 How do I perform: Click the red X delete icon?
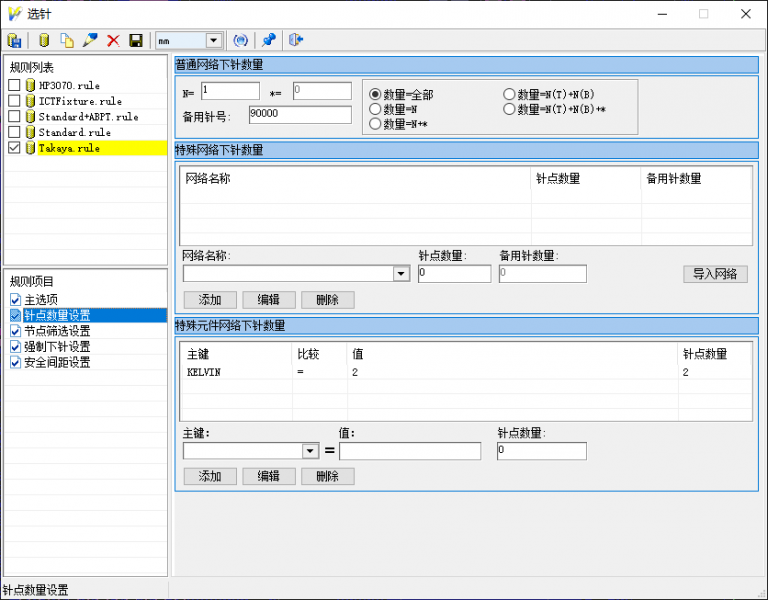(x=113, y=40)
